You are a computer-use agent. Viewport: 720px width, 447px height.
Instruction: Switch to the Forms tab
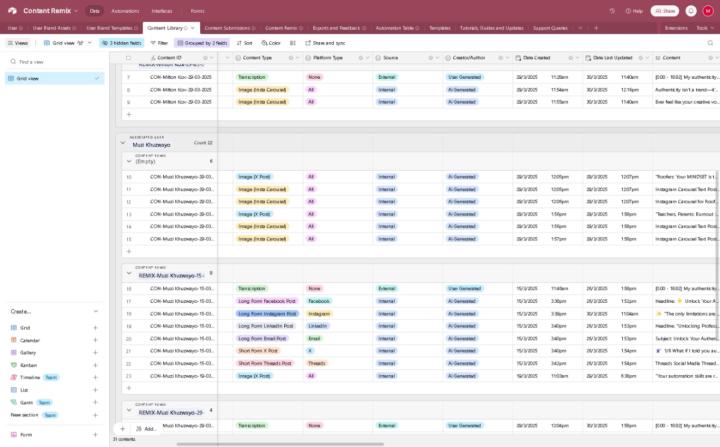coord(197,11)
